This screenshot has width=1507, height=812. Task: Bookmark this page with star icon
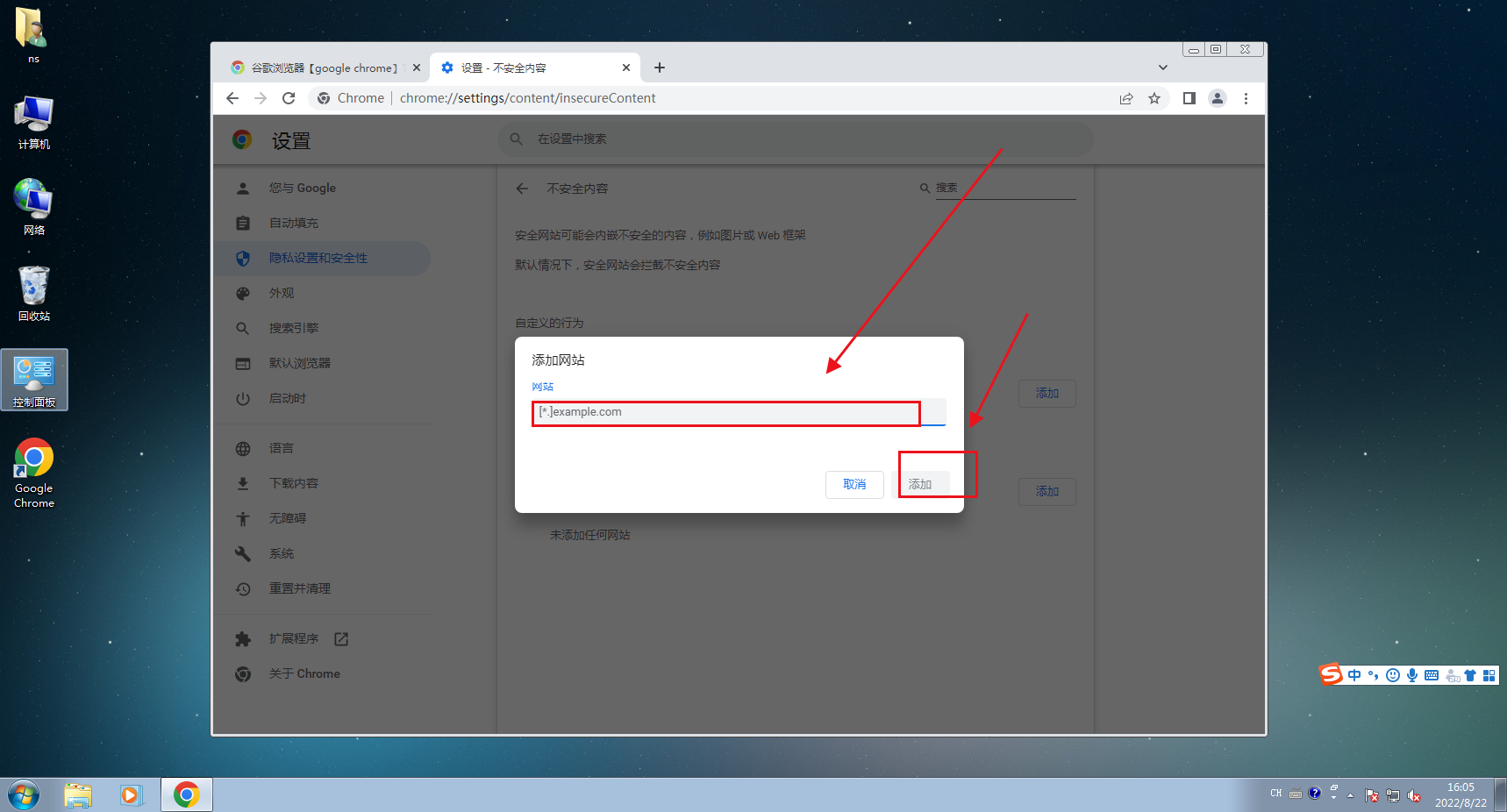pyautogui.click(x=1154, y=98)
